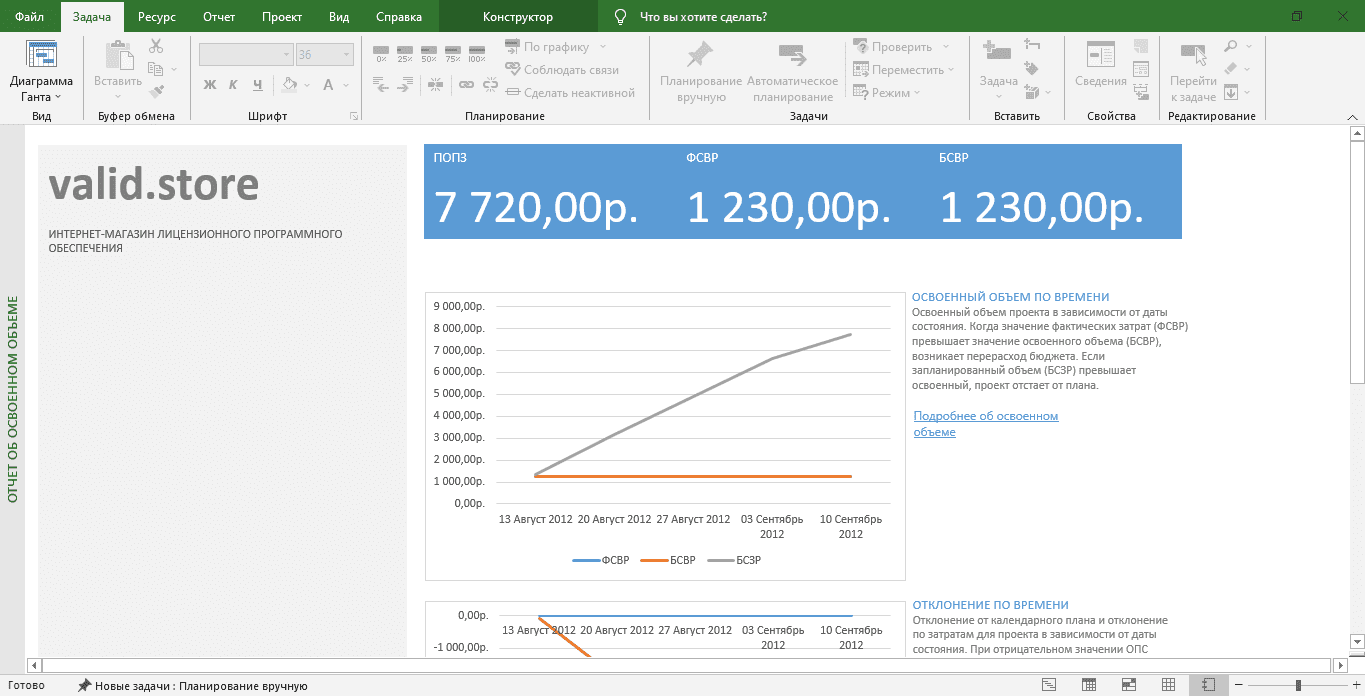Open the Отчет ribbon tab
The height and width of the screenshot is (696, 1365).
point(219,17)
